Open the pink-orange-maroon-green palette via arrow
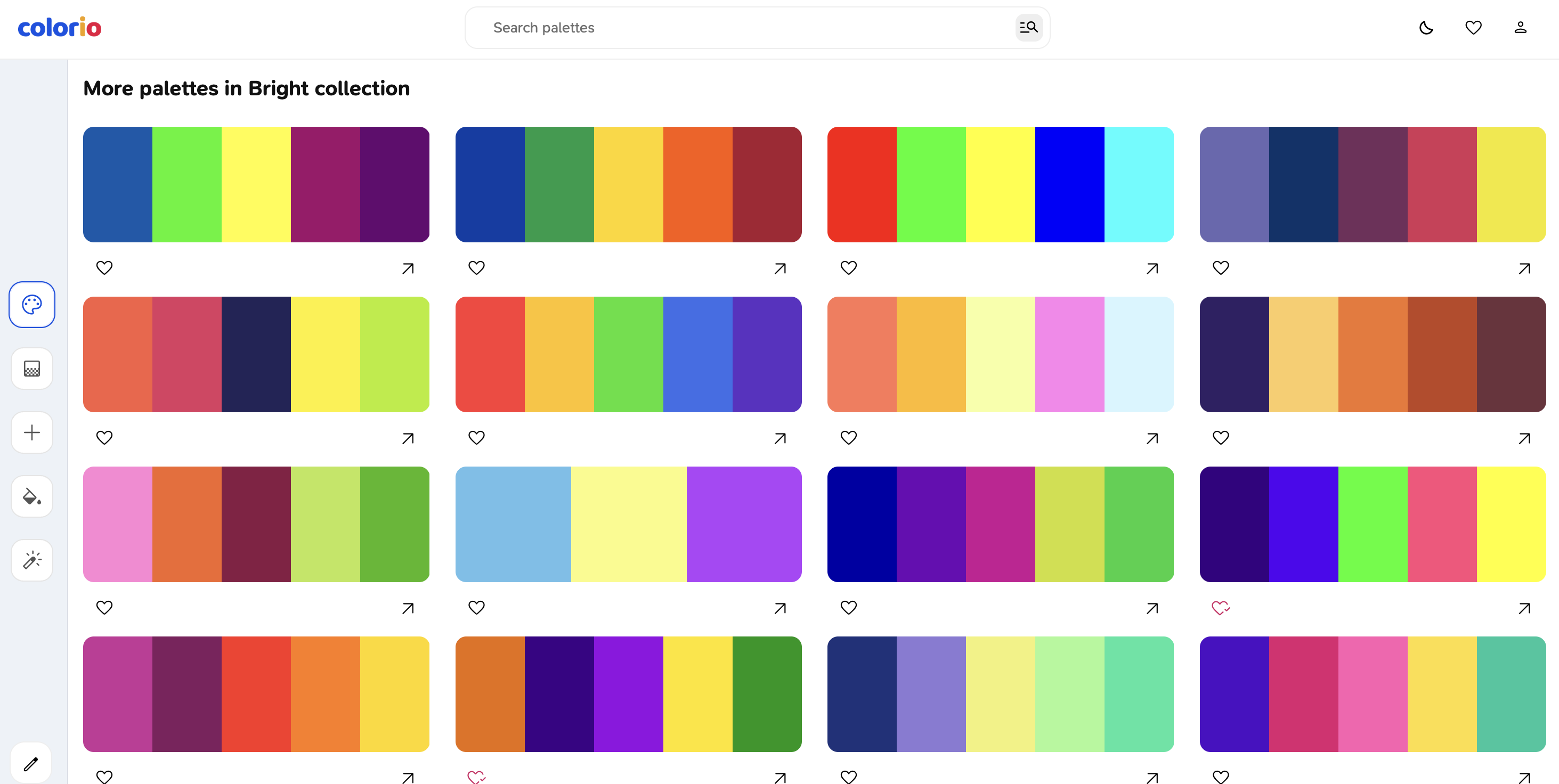 pyautogui.click(x=408, y=608)
